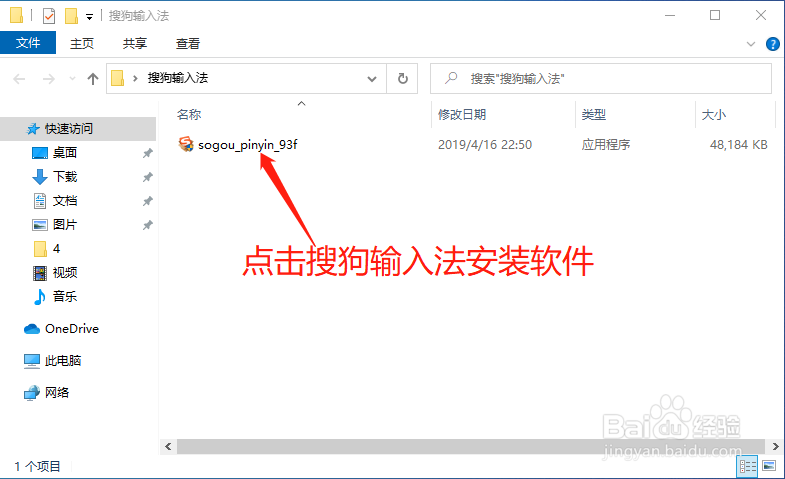
Task: Click new folder icon in title bar
Action: (71, 16)
